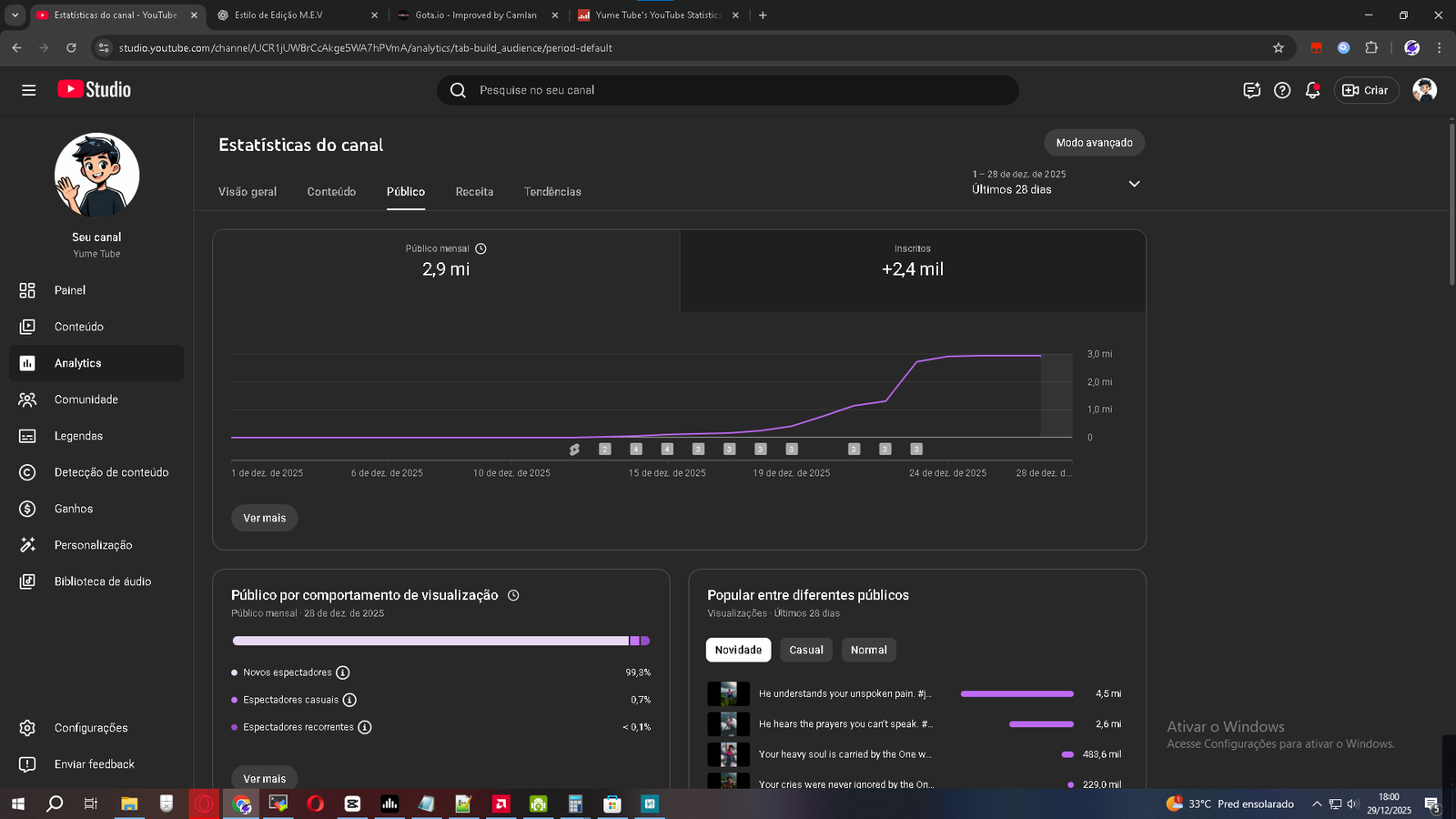Open the browser tab search dropdown arrow
The width and height of the screenshot is (1456, 819).
pos(15,15)
